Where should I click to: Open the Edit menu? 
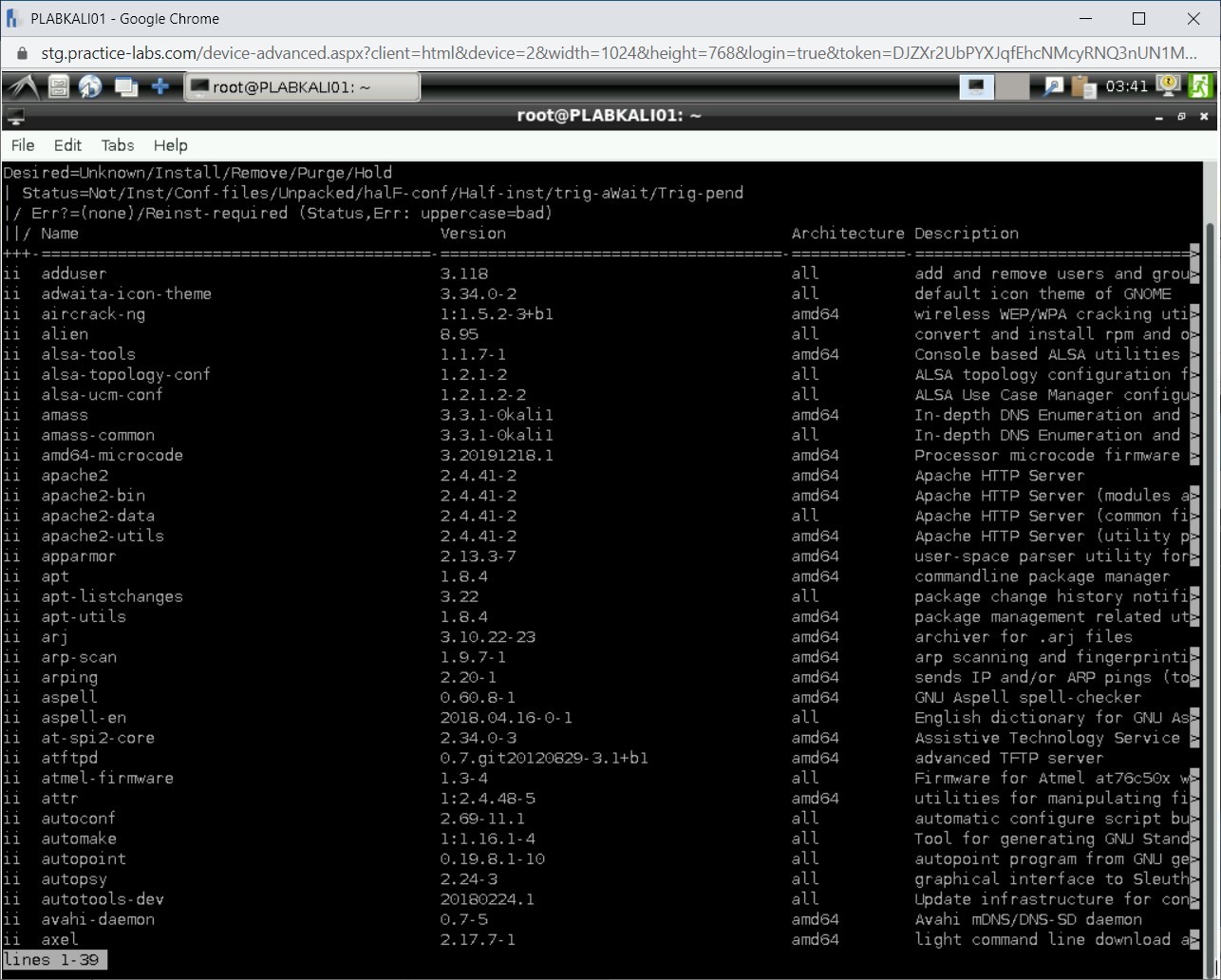[67, 145]
